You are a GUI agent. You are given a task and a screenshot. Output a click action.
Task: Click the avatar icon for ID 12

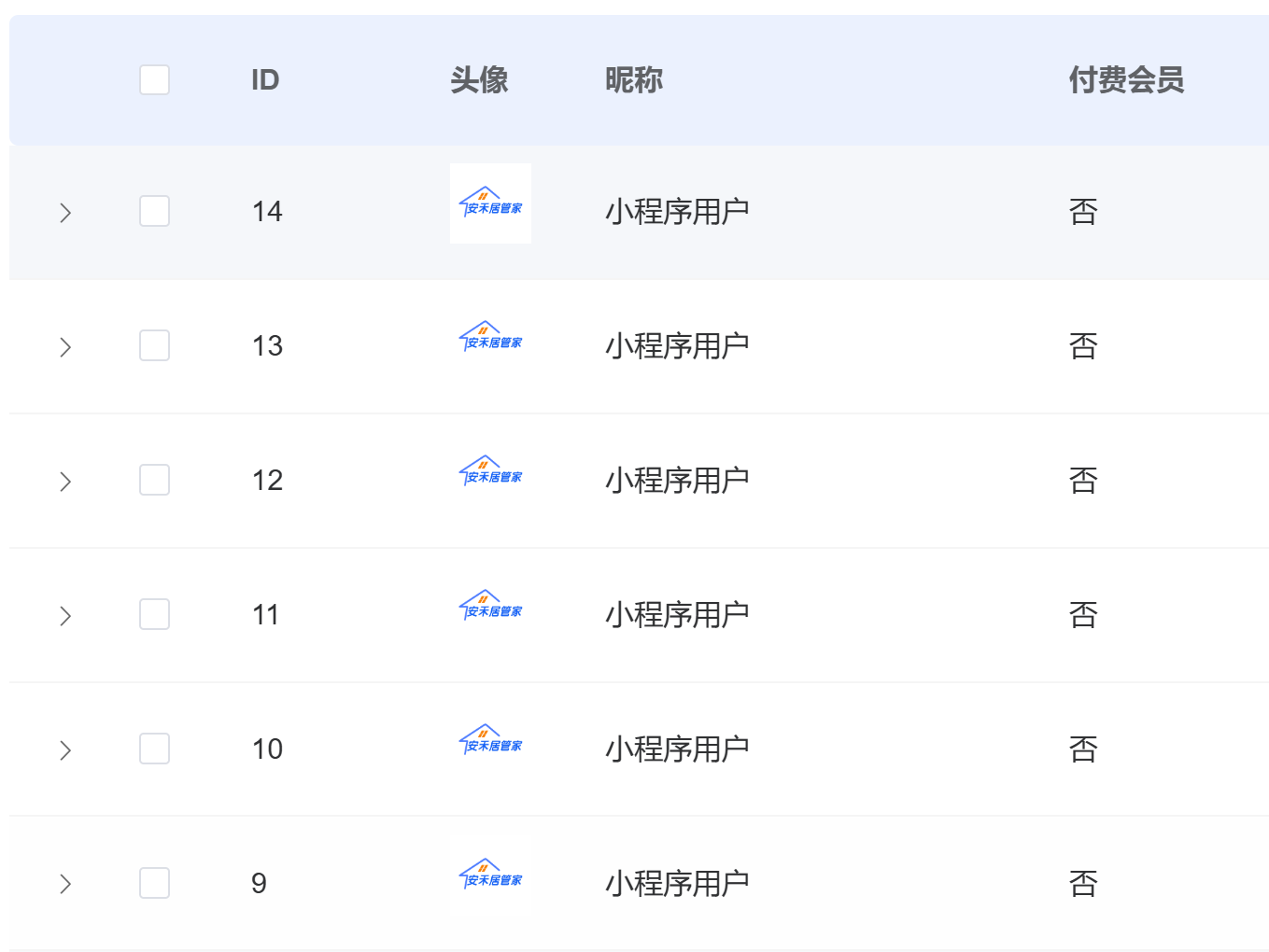point(490,472)
